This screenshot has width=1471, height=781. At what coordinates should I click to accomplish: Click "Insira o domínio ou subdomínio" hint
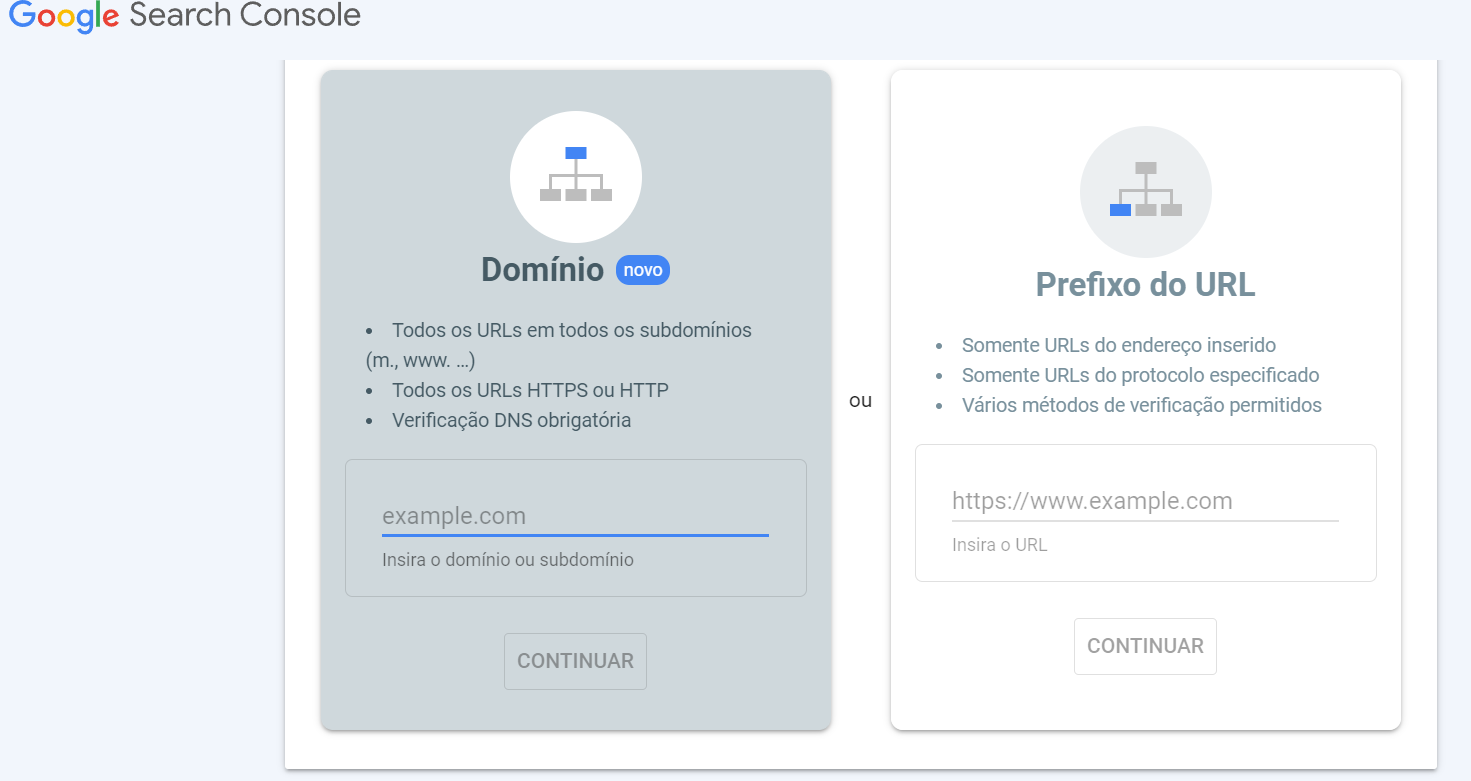[x=508, y=560]
